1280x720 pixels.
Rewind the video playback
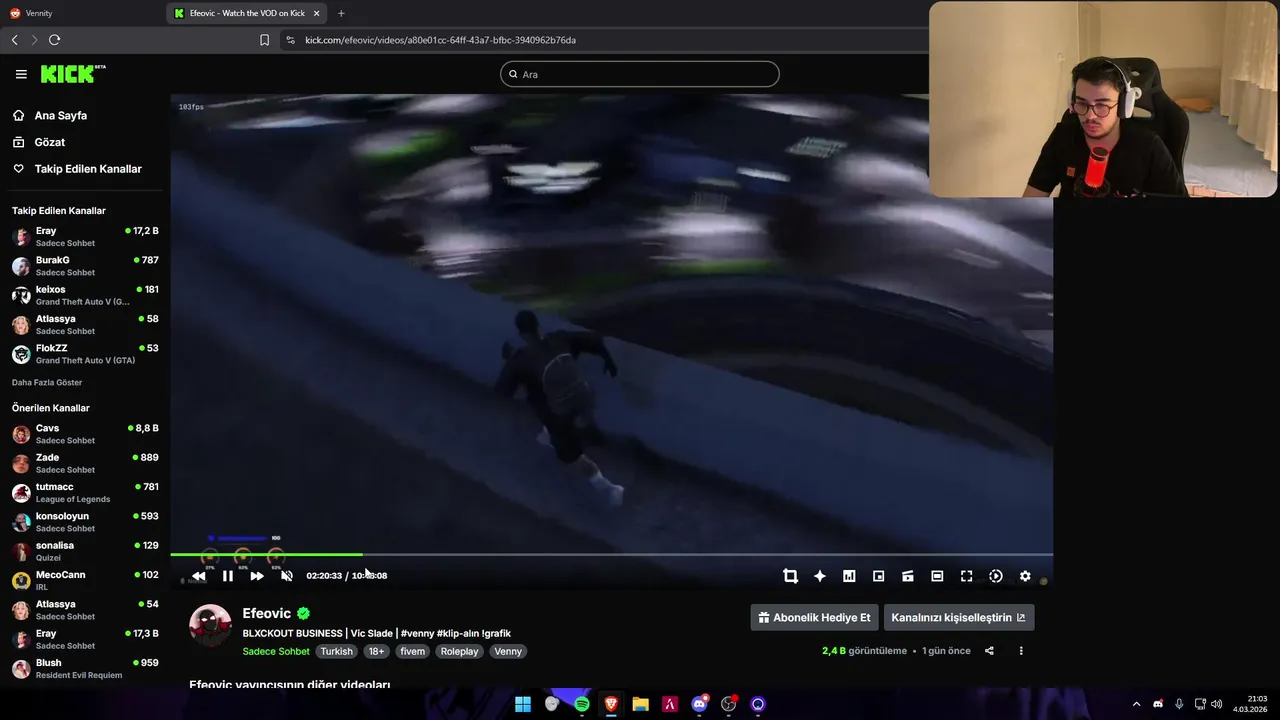tap(198, 576)
